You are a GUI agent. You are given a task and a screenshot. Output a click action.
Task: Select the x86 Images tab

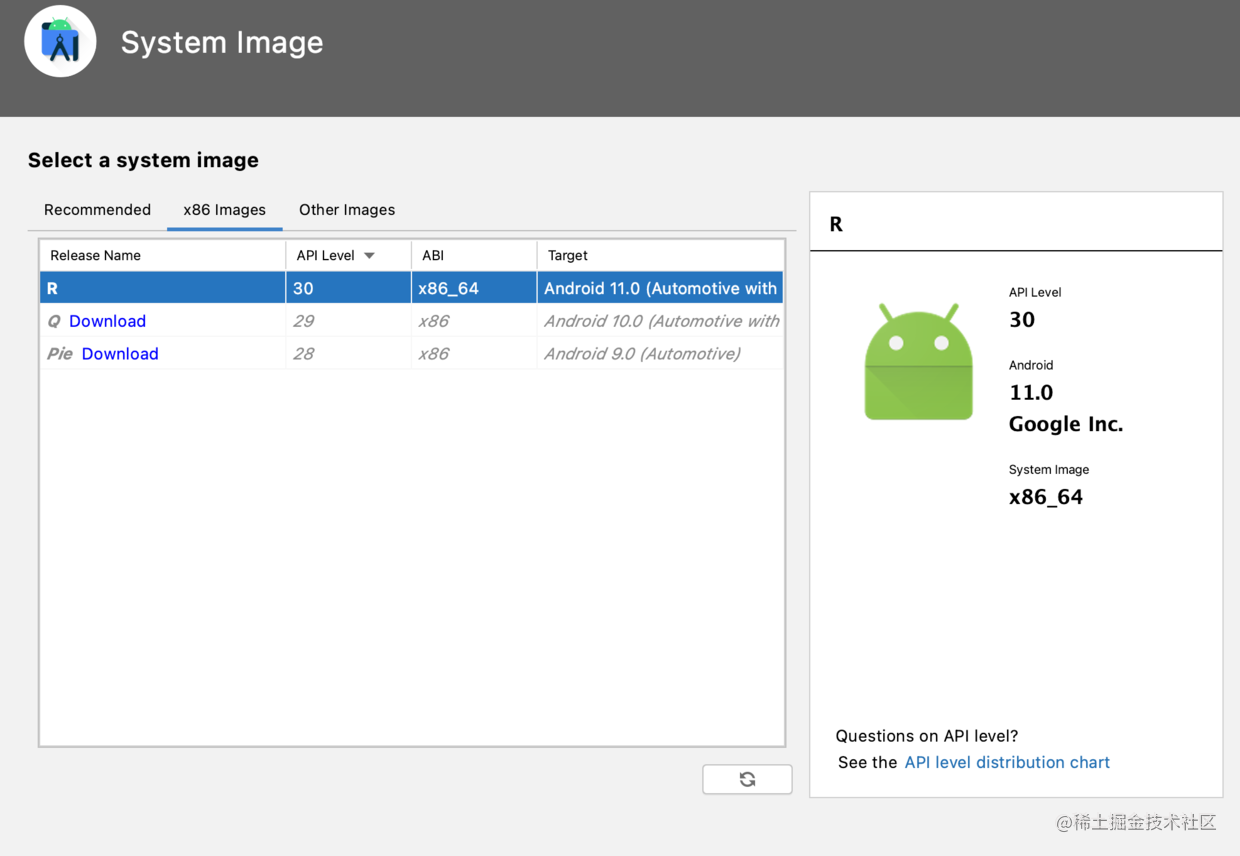coord(224,210)
